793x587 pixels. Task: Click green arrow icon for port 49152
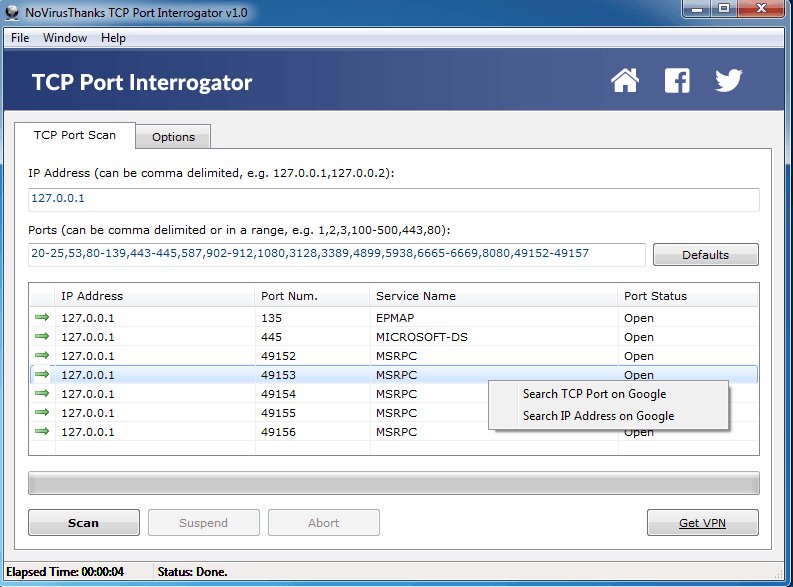pyautogui.click(x=42, y=355)
